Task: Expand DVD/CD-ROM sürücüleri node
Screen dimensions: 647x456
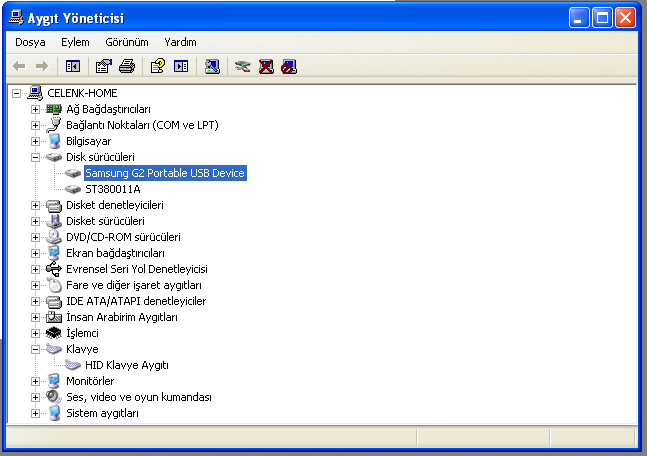Action: tap(35, 237)
